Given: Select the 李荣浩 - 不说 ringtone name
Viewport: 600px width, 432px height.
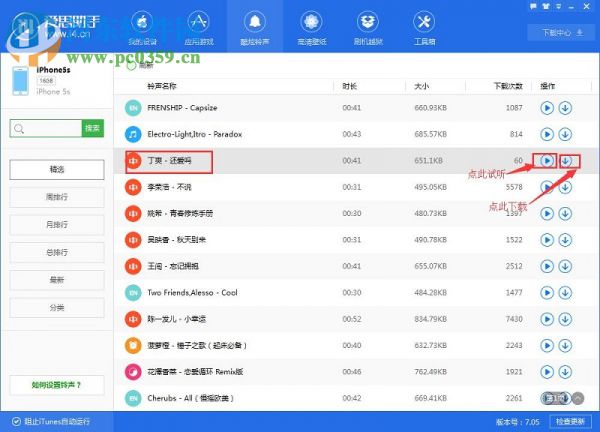Looking at the screenshot, I should tap(169, 187).
